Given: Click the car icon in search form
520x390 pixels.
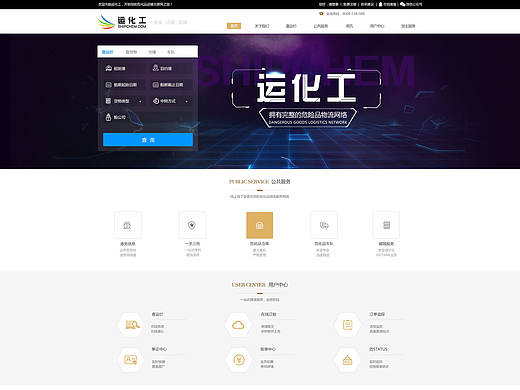Looking at the screenshot, I should [x=108, y=68].
